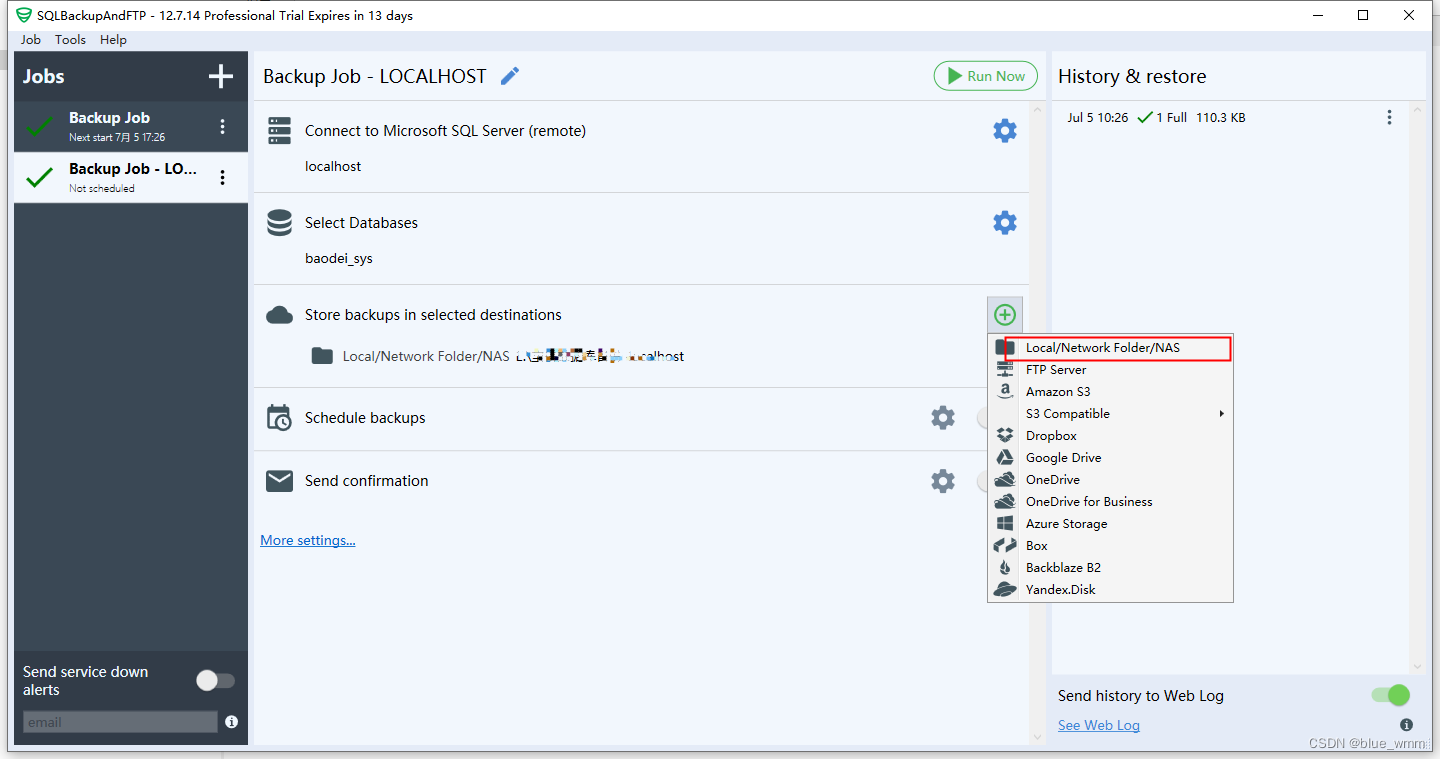Click info icon beside email field
Viewport: 1440px width, 759px height.
pos(232,722)
